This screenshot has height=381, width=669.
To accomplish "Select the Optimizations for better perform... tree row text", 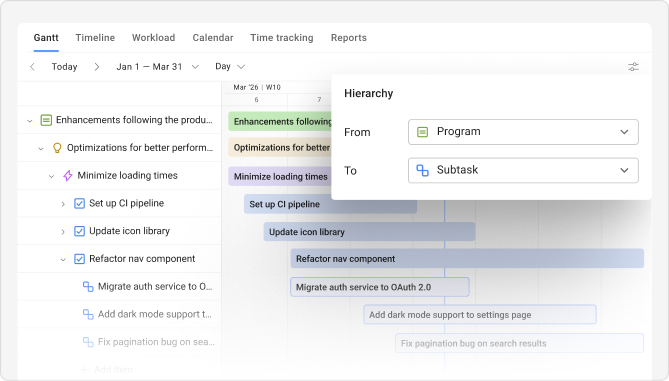I will 140,148.
